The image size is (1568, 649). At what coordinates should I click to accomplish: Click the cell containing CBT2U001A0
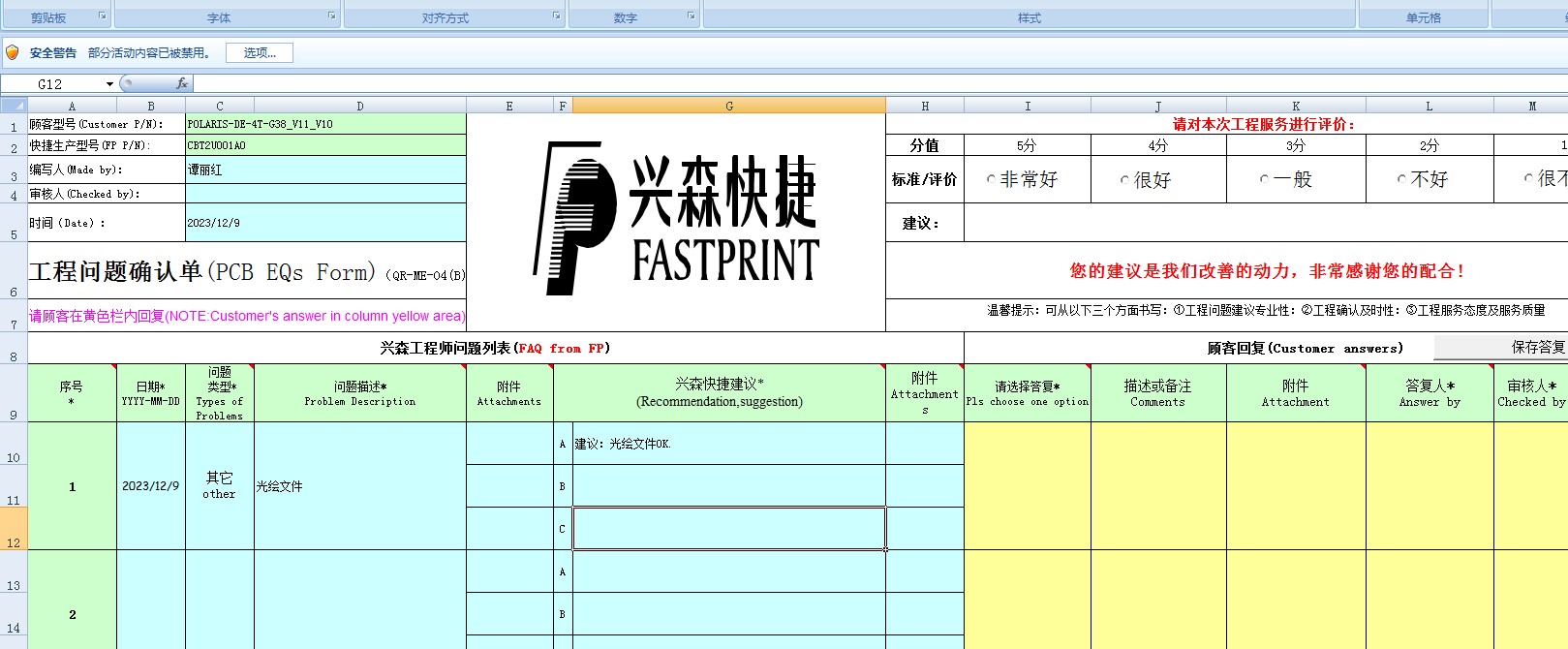pyautogui.click(x=325, y=145)
